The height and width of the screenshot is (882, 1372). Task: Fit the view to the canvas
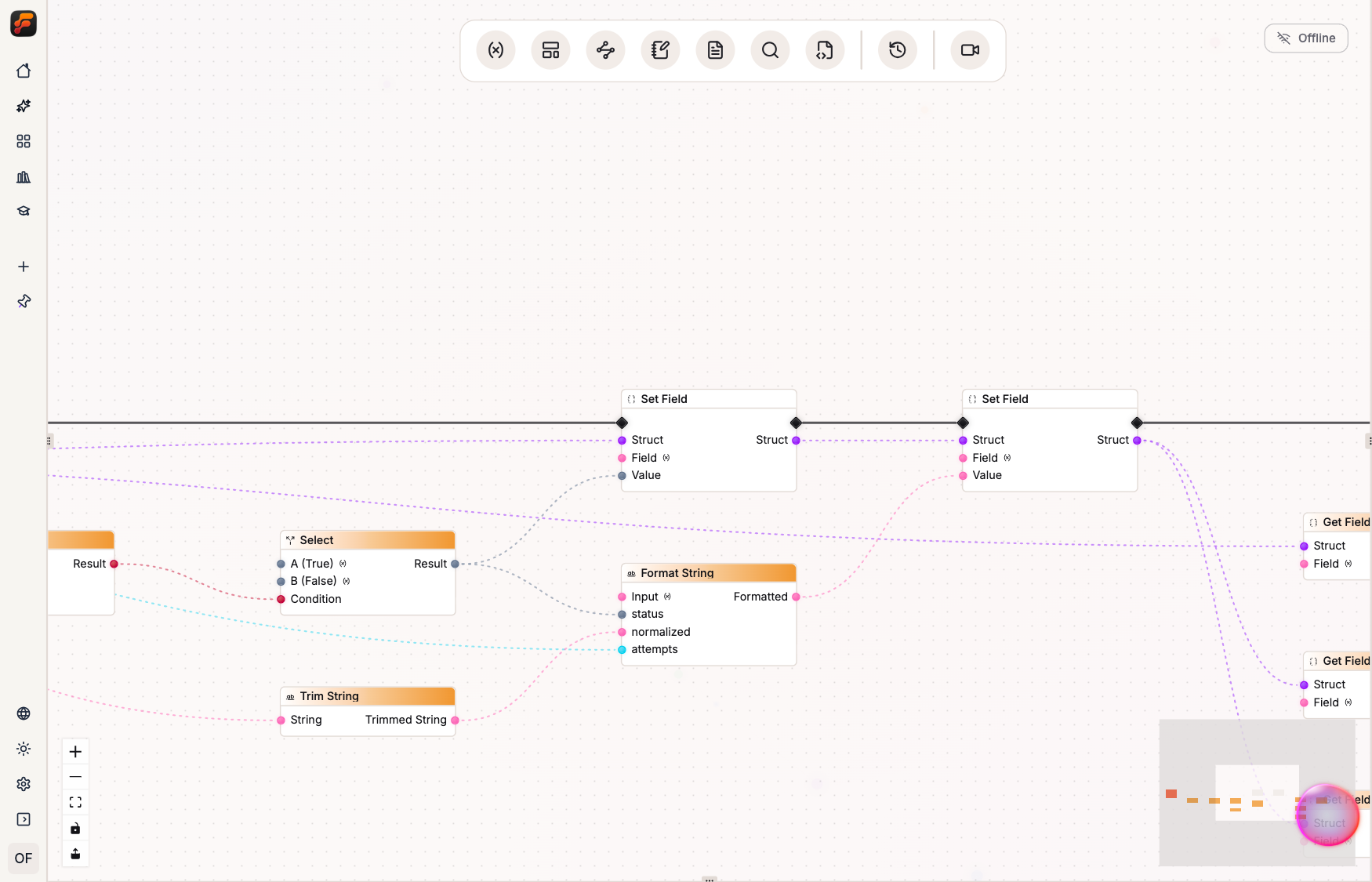tap(75, 802)
